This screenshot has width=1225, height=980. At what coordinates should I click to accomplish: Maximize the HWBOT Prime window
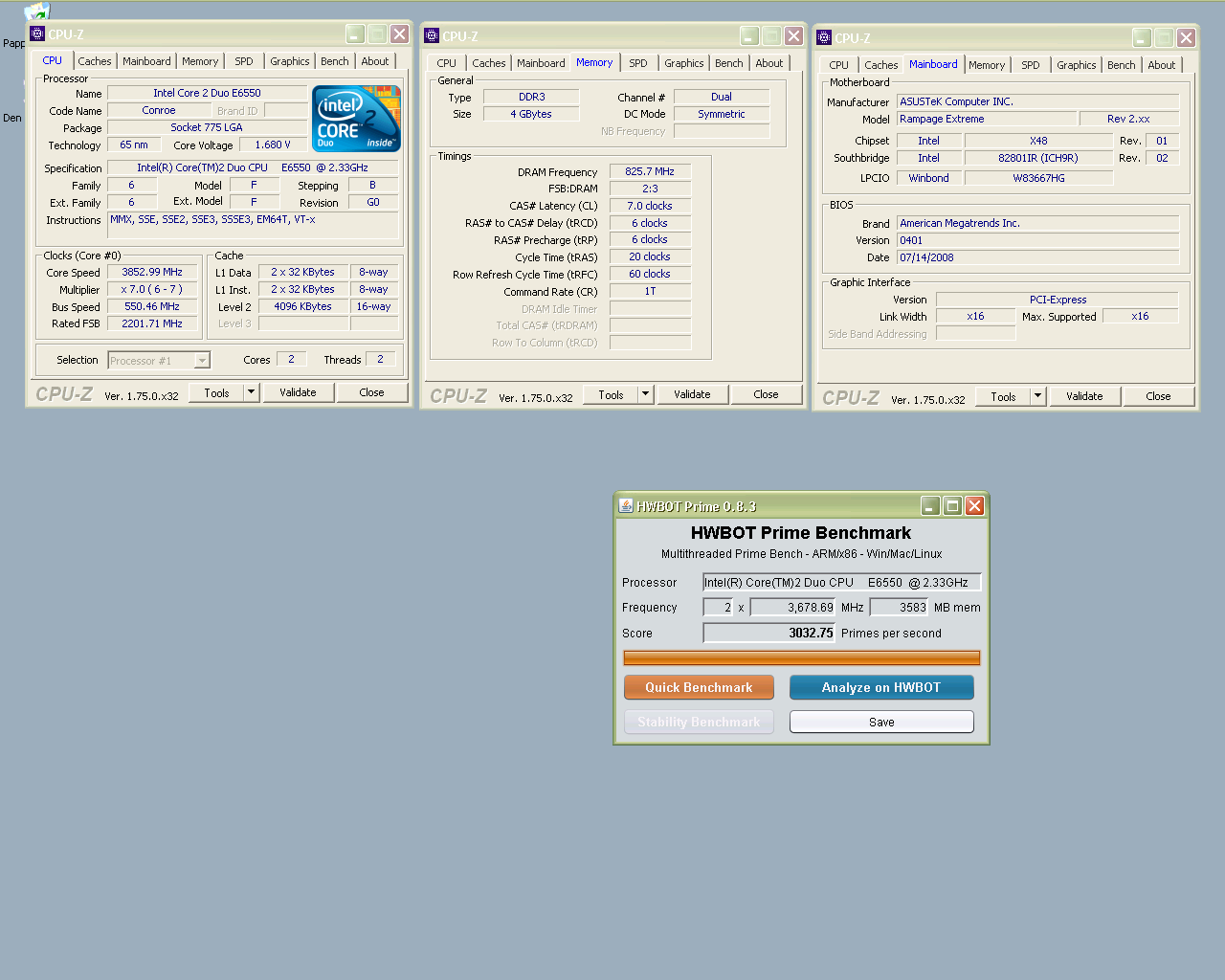click(952, 505)
